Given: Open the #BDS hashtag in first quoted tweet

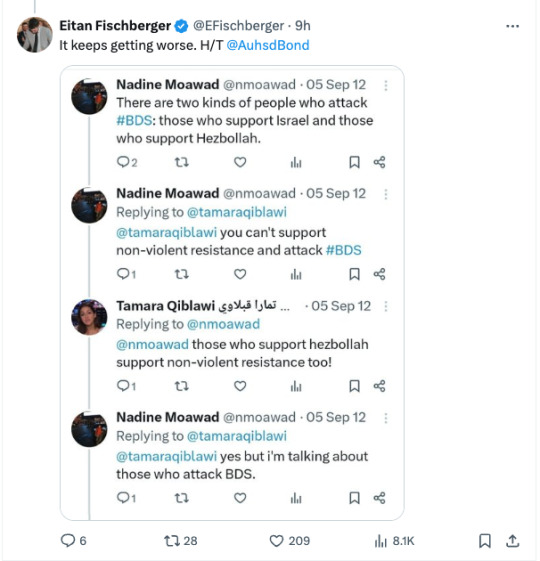Looking at the screenshot, I should pyautogui.click(x=135, y=121).
